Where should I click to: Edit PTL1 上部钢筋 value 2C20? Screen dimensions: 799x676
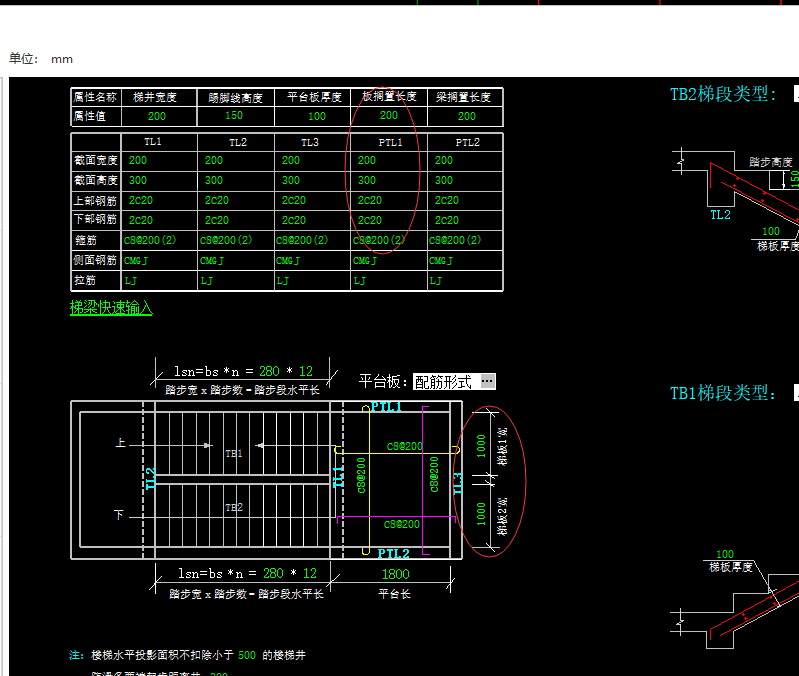[x=369, y=201]
